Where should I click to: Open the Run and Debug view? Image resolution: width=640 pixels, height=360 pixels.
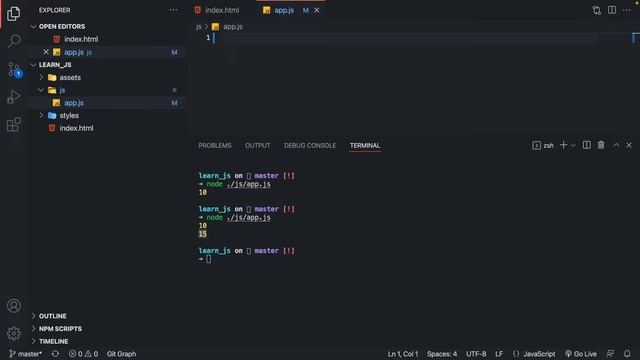click(x=13, y=97)
